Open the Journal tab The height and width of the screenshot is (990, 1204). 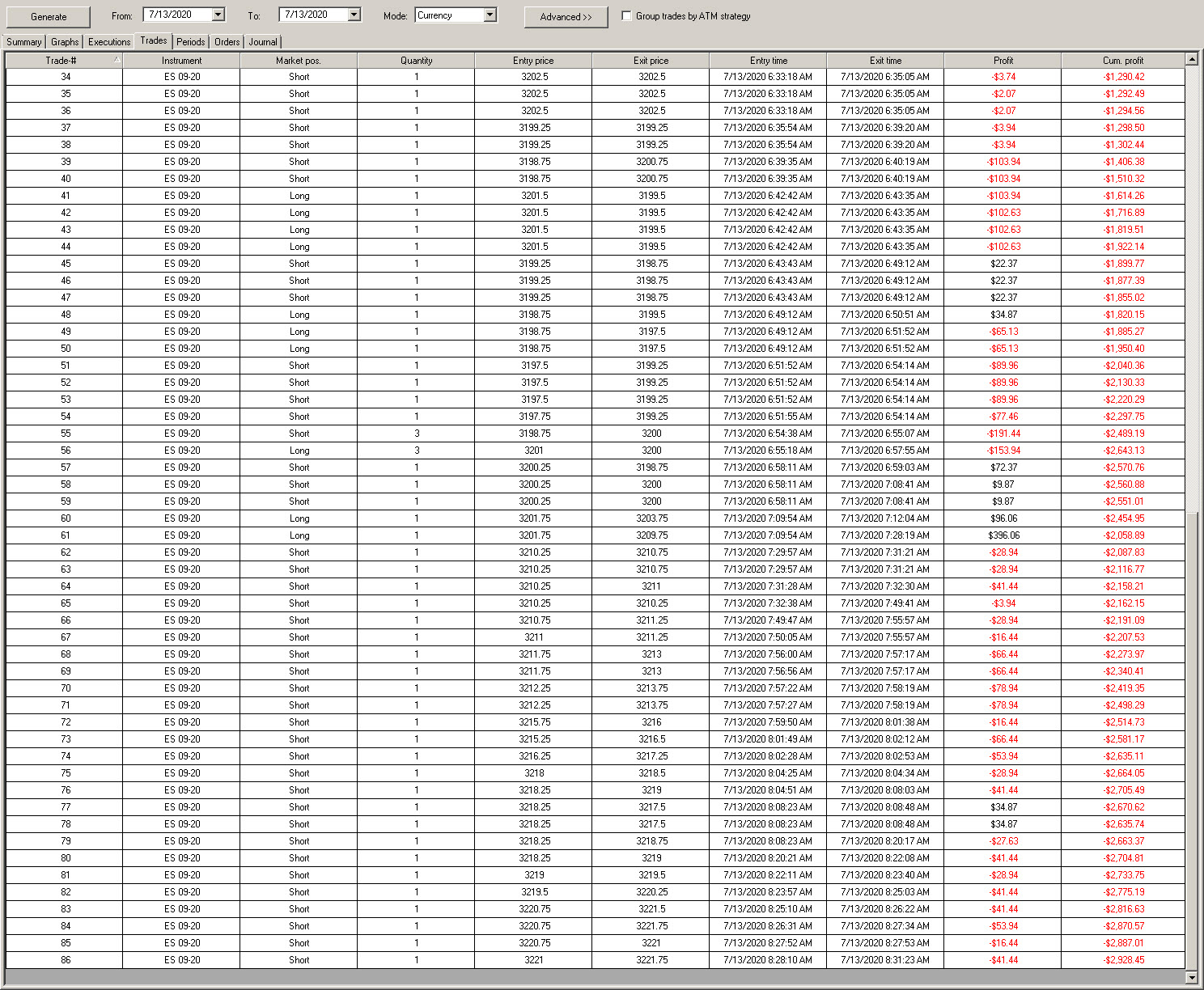pyautogui.click(x=263, y=42)
